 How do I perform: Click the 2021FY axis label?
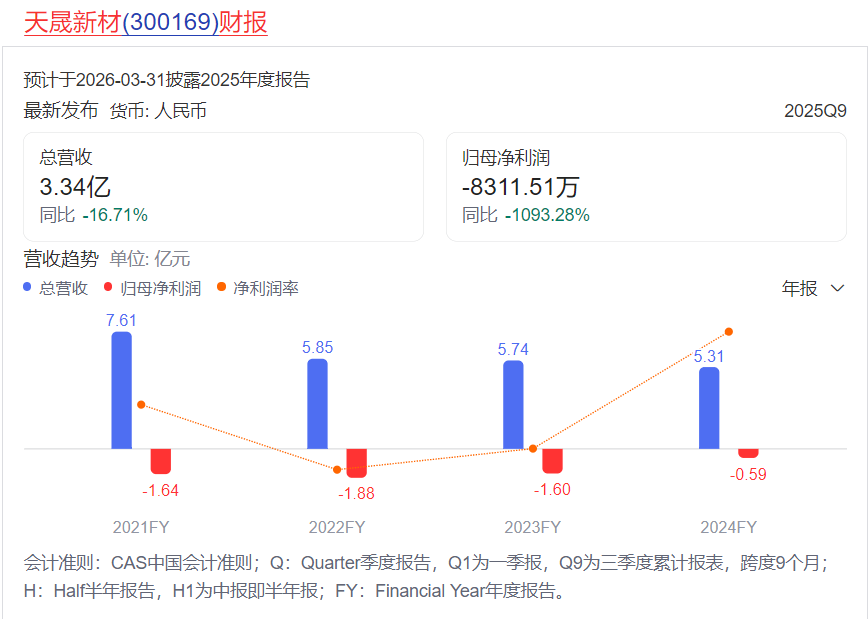(141, 527)
